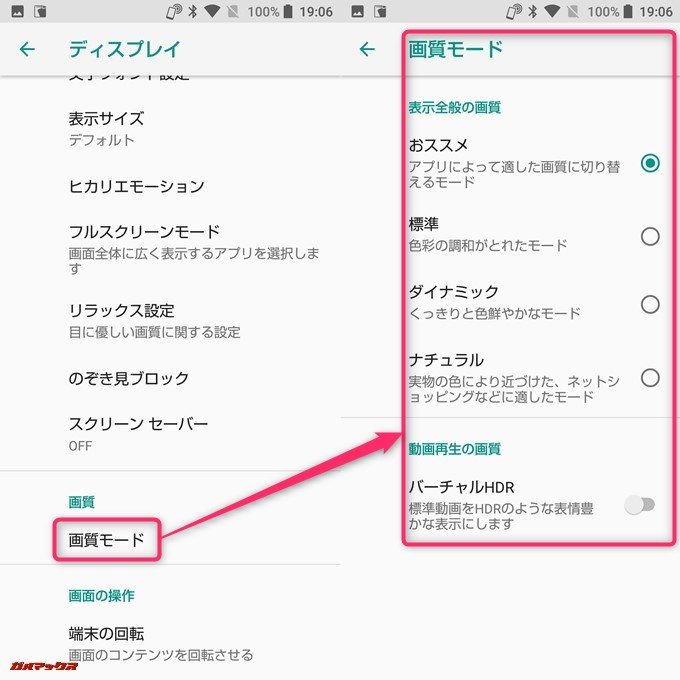Tap the OFF value under スクリーン セーバー
The image size is (680, 680).
80,446
